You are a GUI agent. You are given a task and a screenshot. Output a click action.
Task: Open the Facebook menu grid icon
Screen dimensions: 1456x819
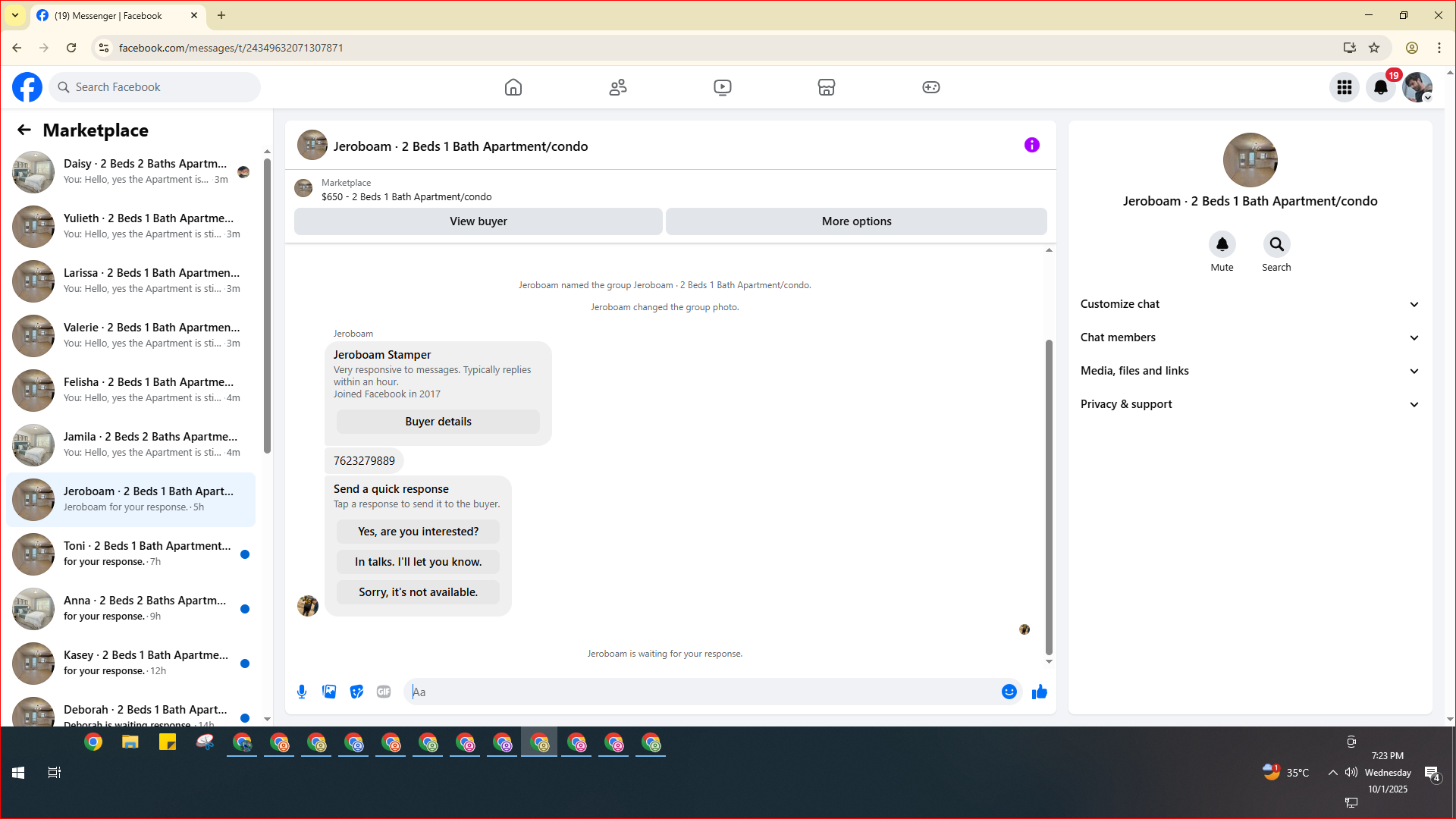[1345, 87]
